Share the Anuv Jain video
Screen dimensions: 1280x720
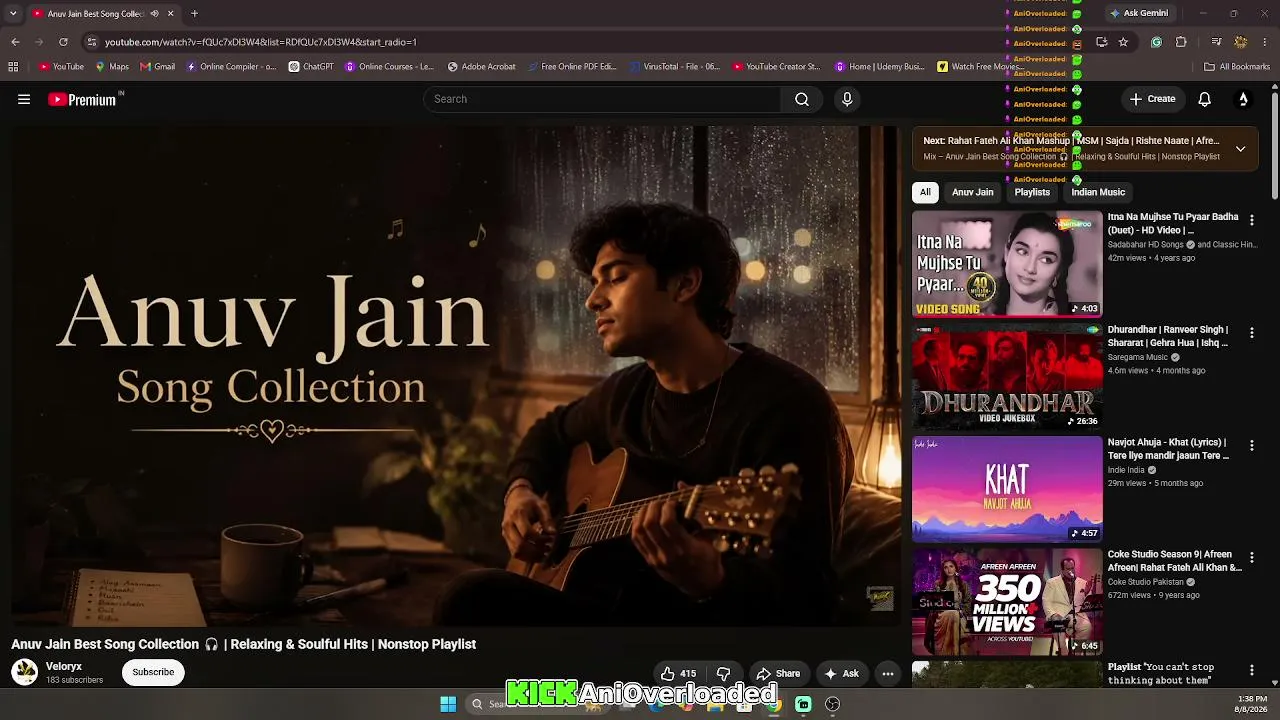tap(778, 674)
